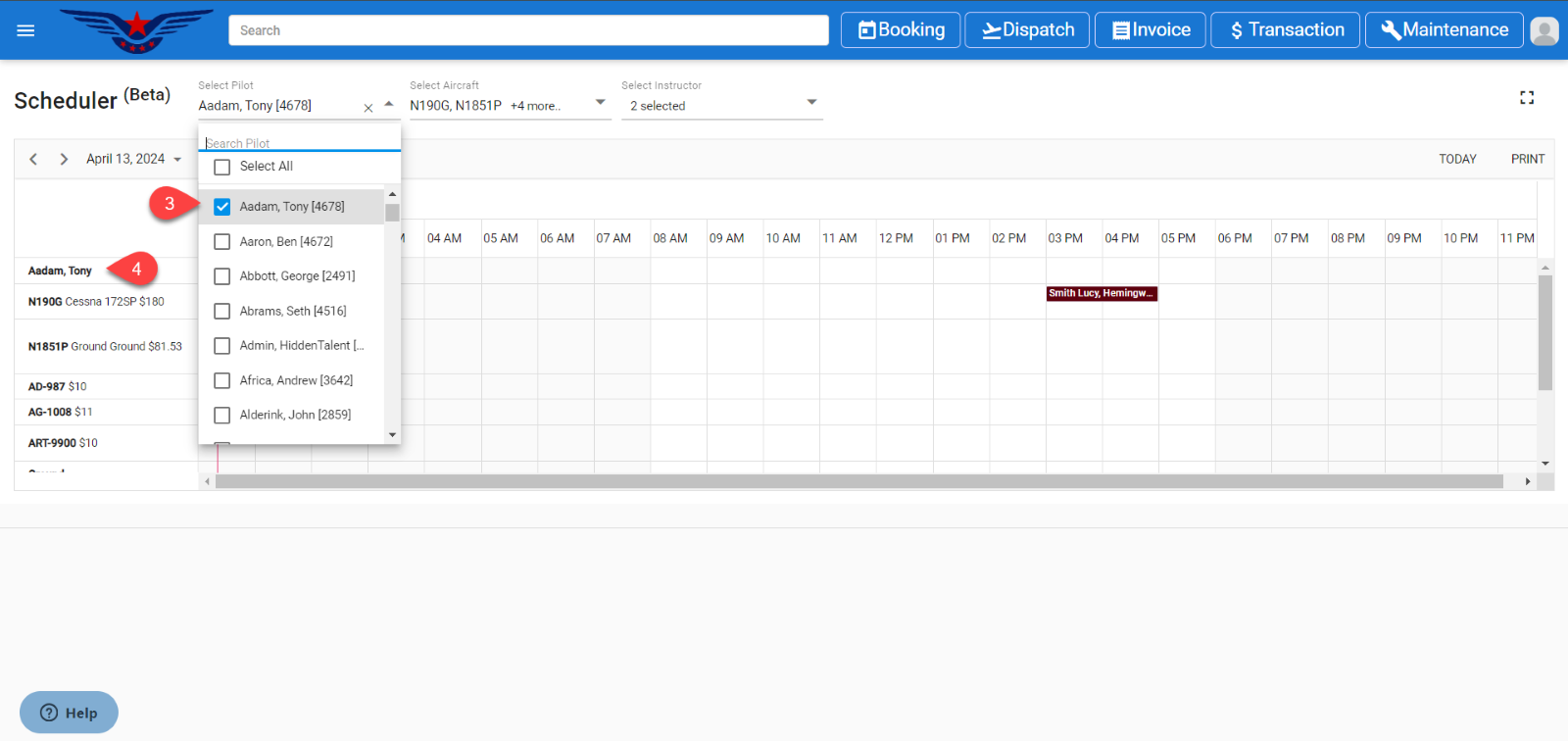This screenshot has width=1568, height=741.
Task: Open the Maintenance menu
Action: [x=1444, y=30]
